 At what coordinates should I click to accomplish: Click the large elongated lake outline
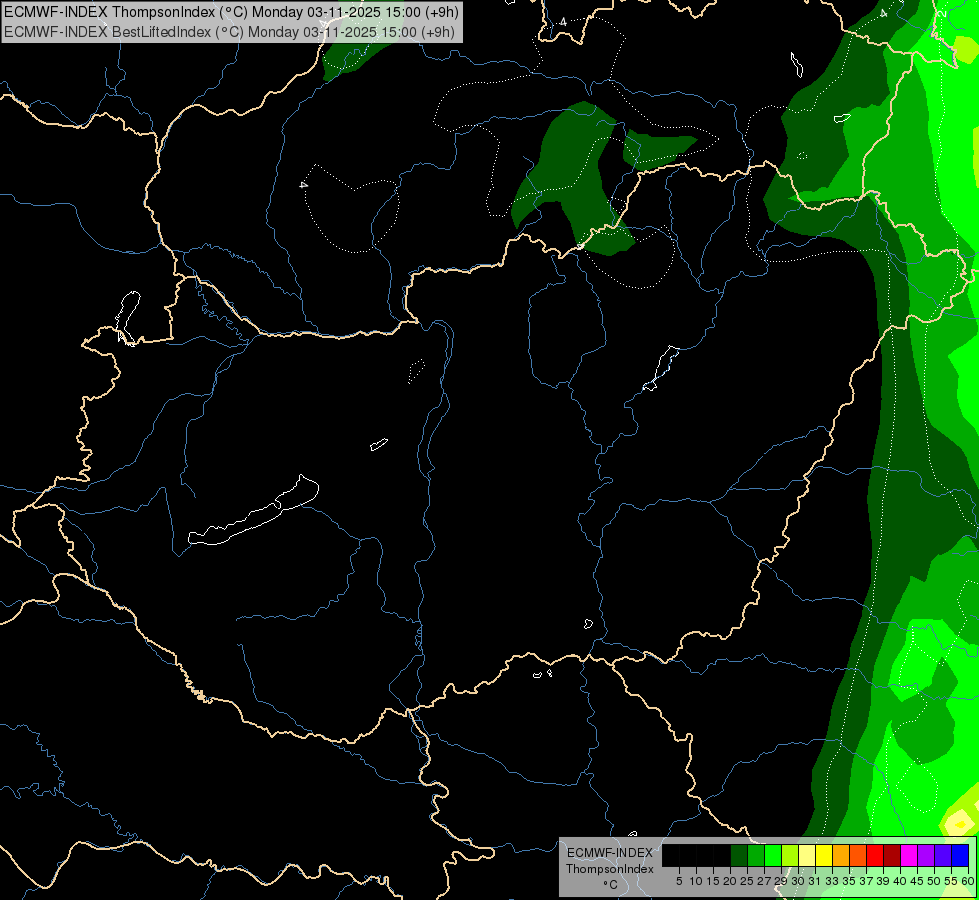pos(253,511)
